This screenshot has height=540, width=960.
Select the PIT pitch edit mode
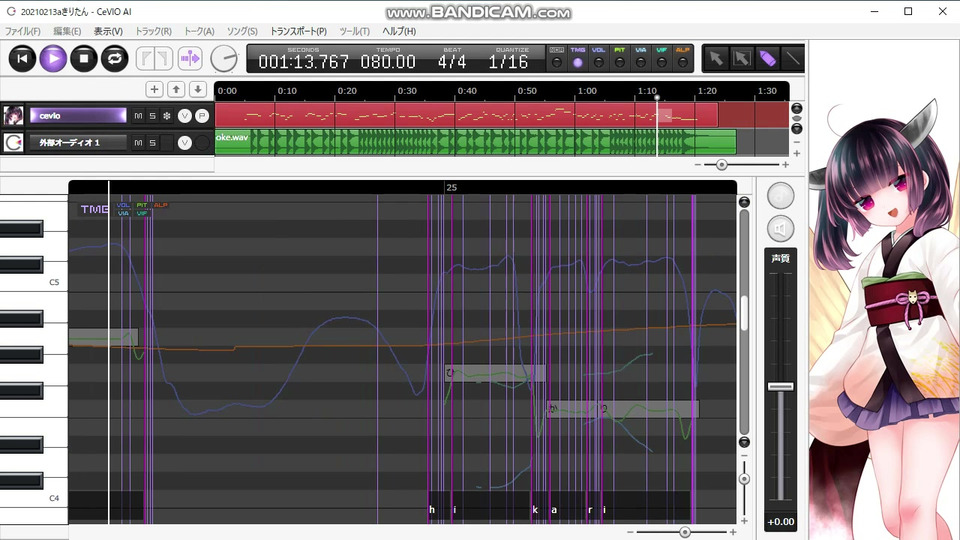620,62
